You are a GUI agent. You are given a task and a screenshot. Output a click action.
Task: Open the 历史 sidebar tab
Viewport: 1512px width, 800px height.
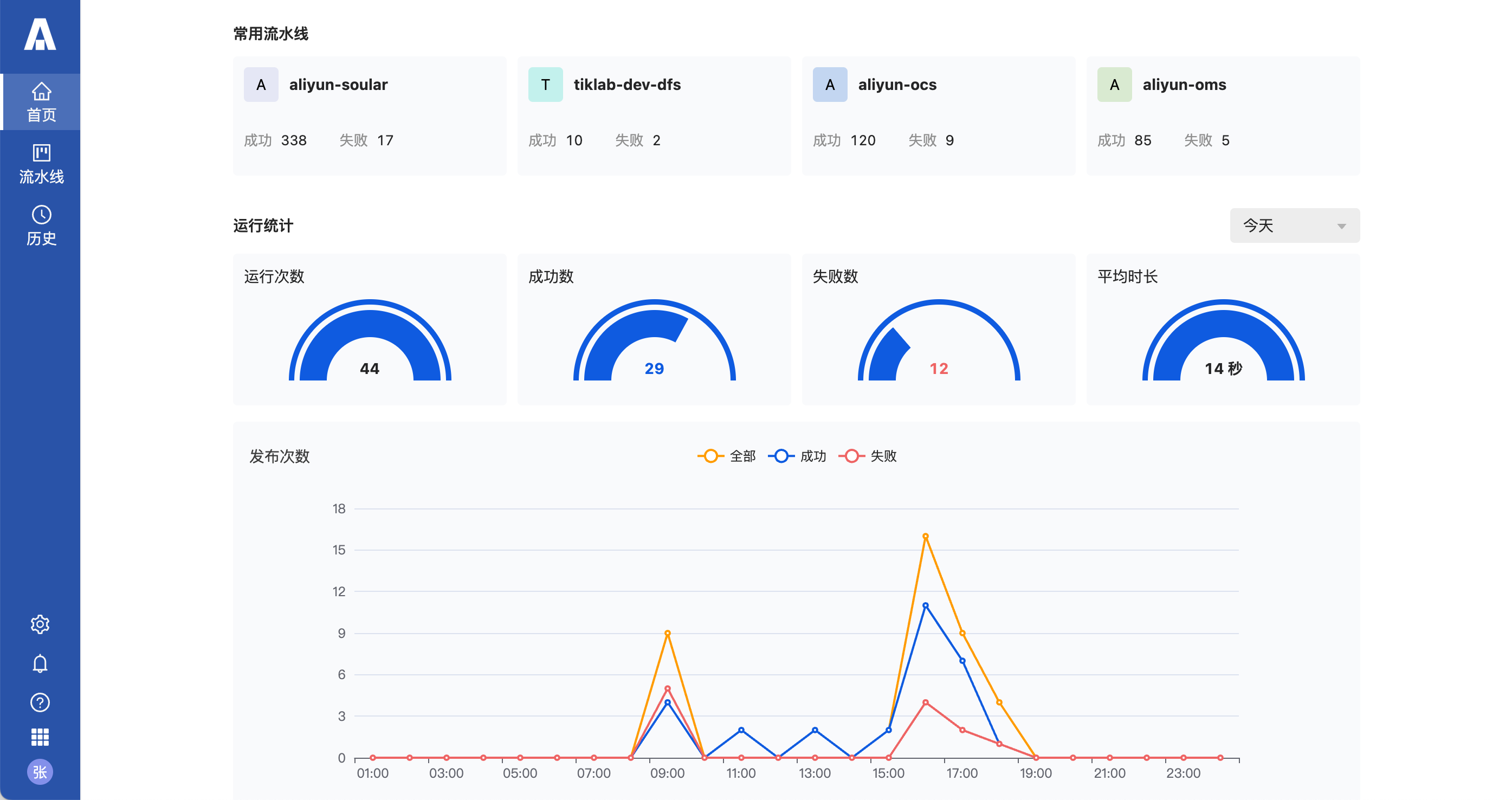(41, 225)
